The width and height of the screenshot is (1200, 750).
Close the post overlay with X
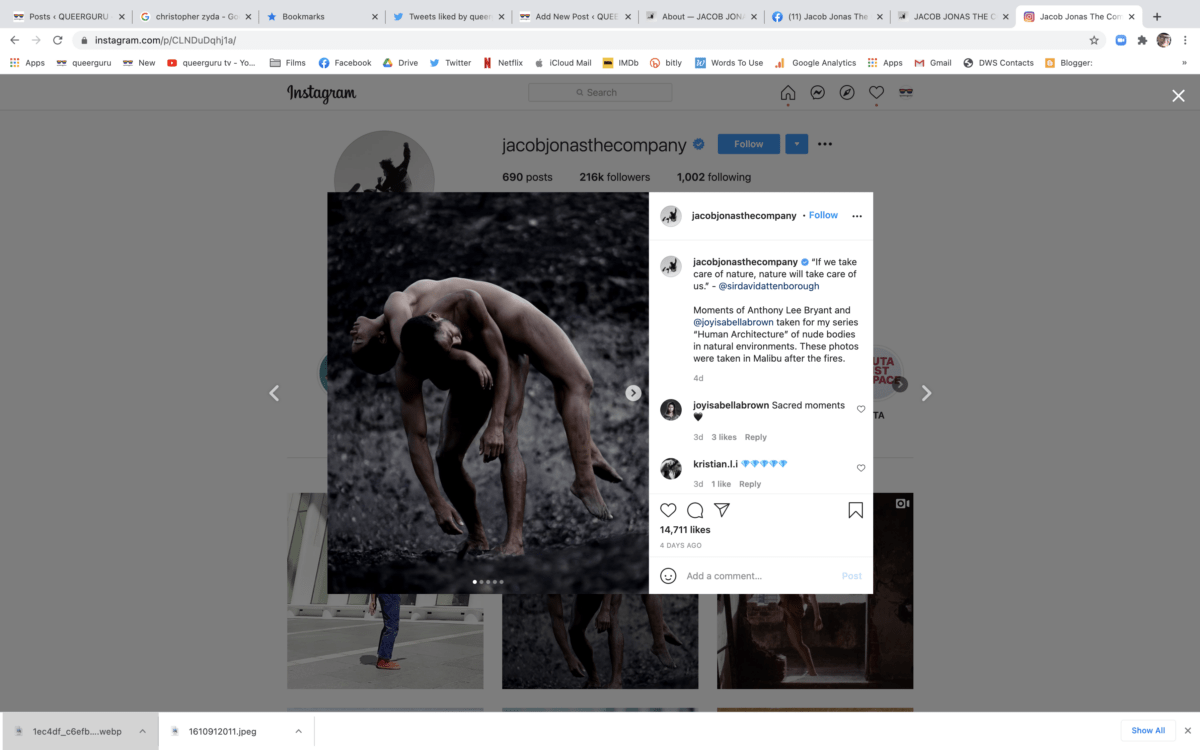click(x=1178, y=96)
